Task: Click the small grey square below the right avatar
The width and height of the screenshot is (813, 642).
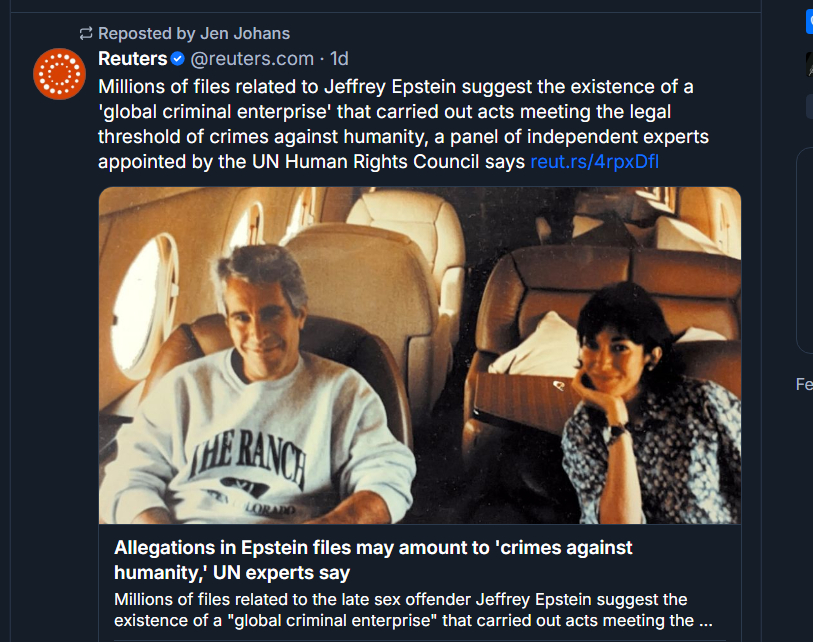Action: click(x=809, y=106)
